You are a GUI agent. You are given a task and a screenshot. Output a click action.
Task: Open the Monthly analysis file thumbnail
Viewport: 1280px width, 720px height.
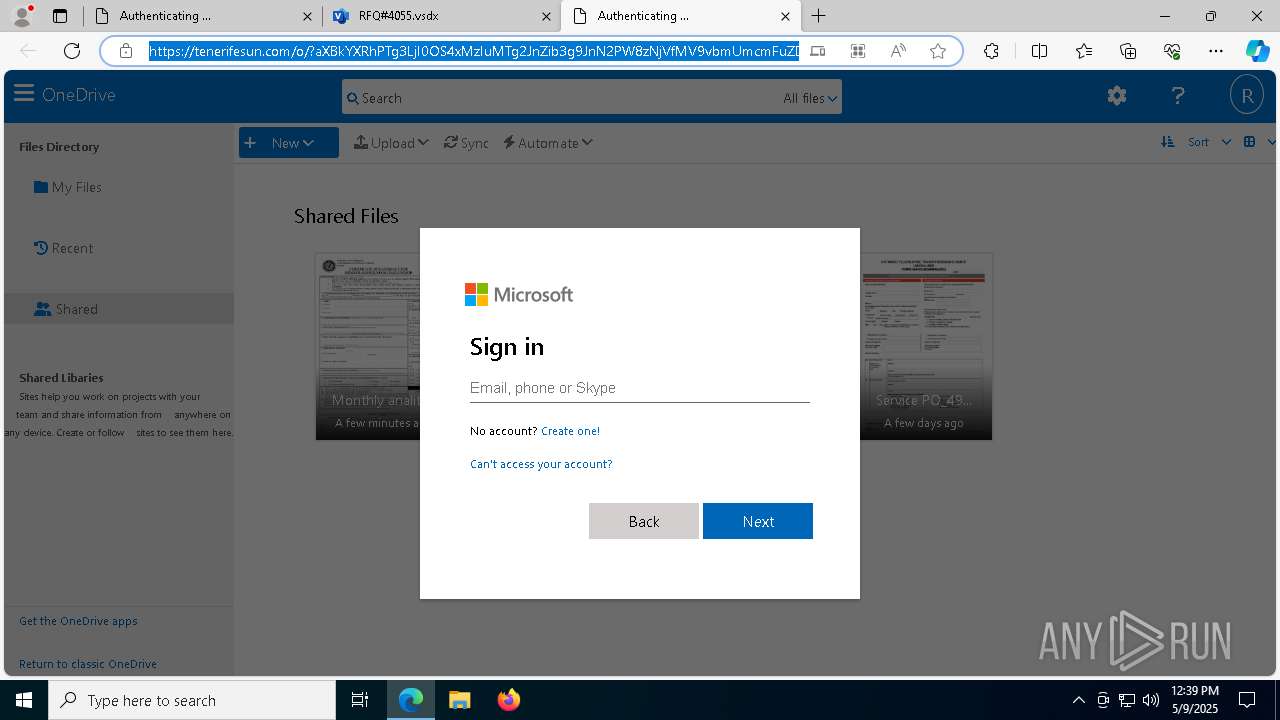pos(368,346)
